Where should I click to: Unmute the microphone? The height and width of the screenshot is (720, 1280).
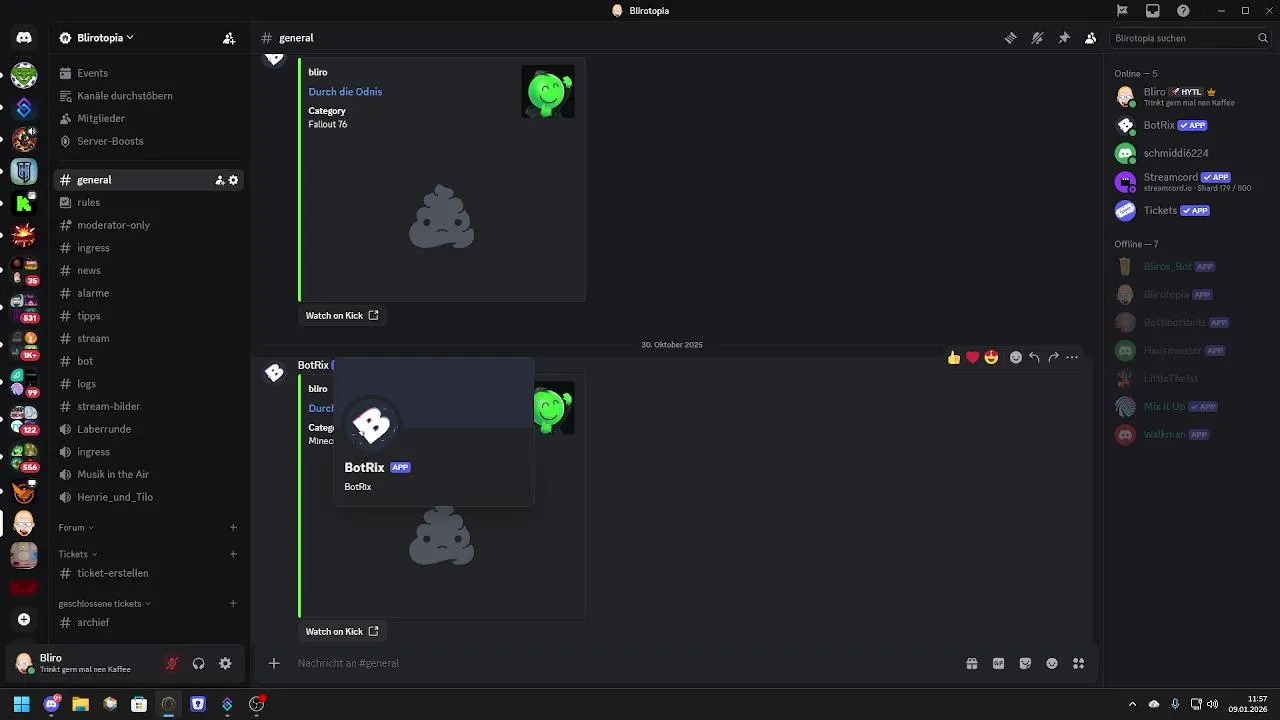point(172,663)
